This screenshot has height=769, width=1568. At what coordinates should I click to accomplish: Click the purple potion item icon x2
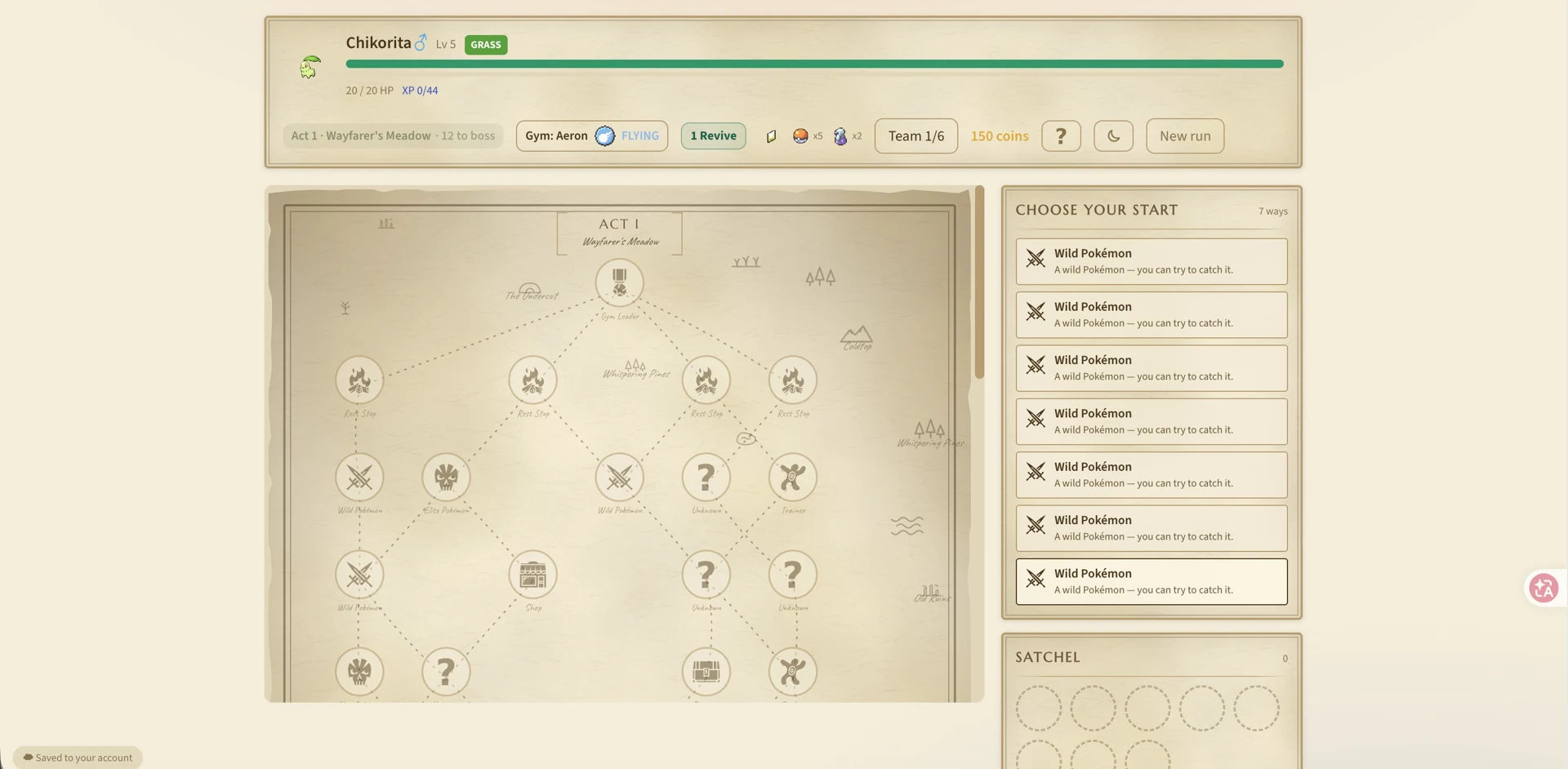point(840,136)
